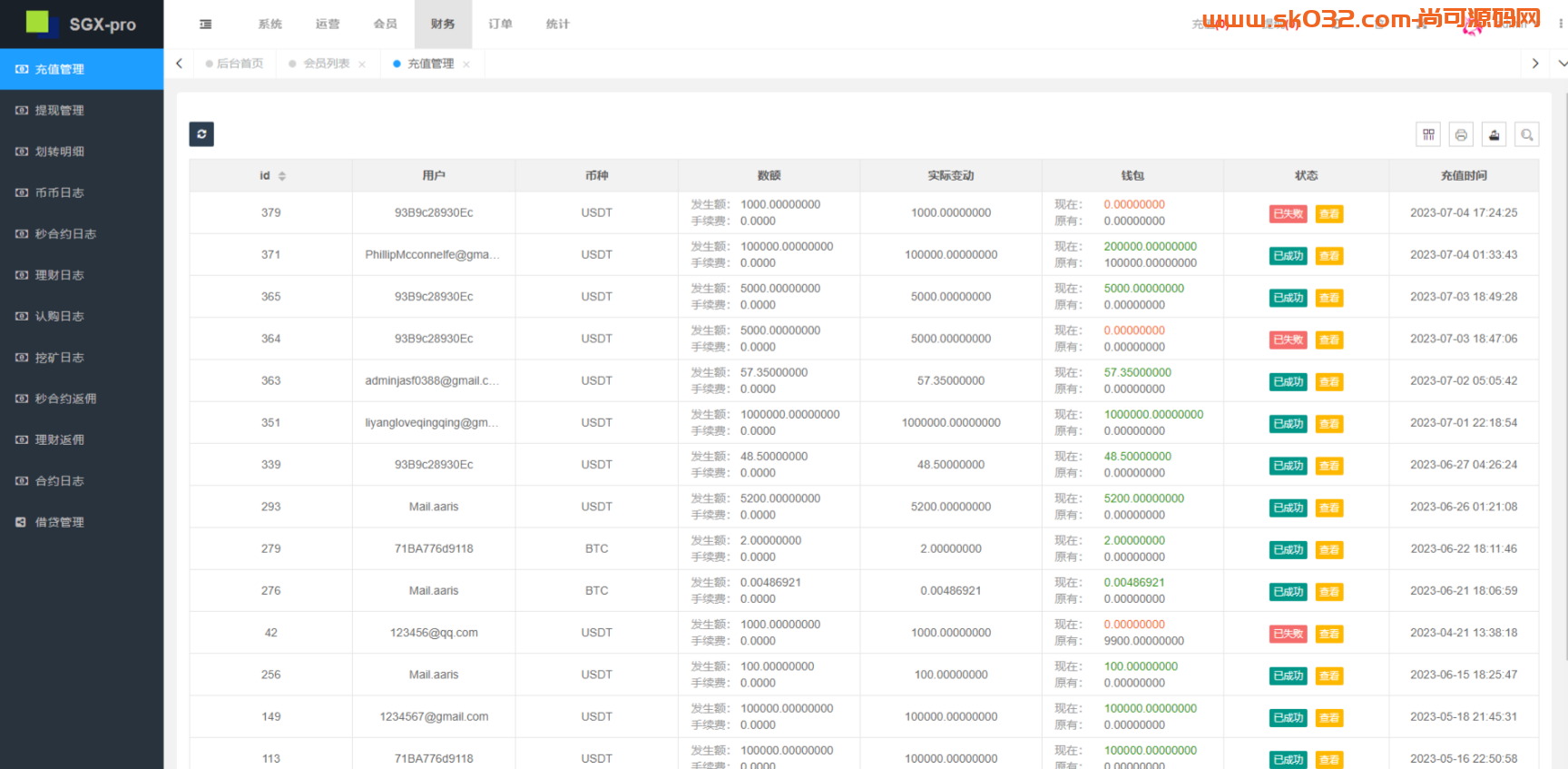
Task: Click the vertical page scrollbar
Action: pyautogui.click(x=1565, y=374)
